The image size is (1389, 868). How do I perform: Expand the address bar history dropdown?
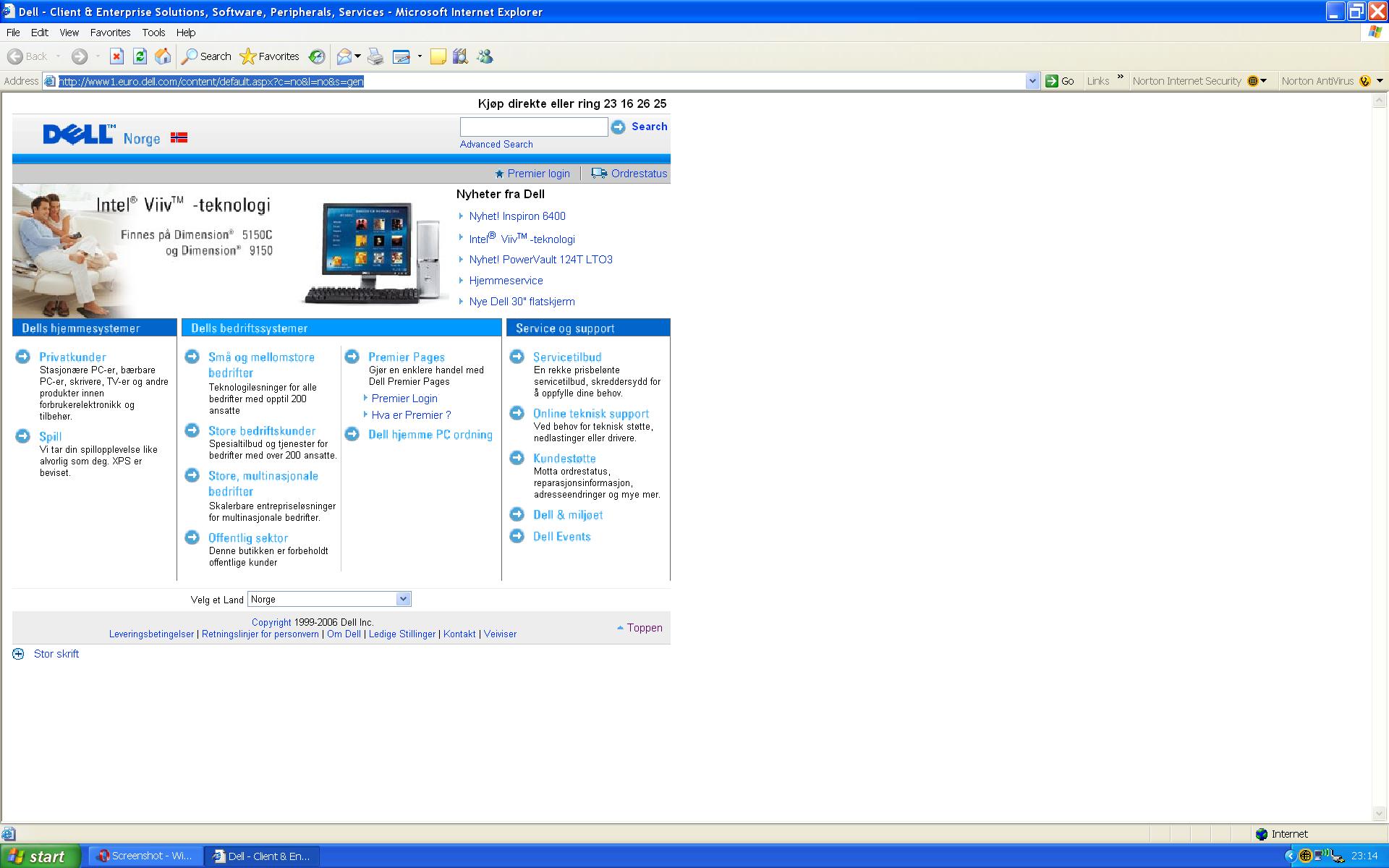[x=1032, y=81]
